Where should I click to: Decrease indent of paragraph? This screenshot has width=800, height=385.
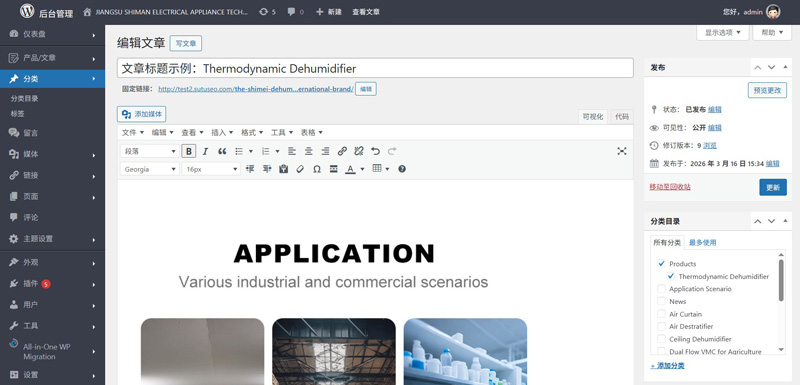(250, 169)
